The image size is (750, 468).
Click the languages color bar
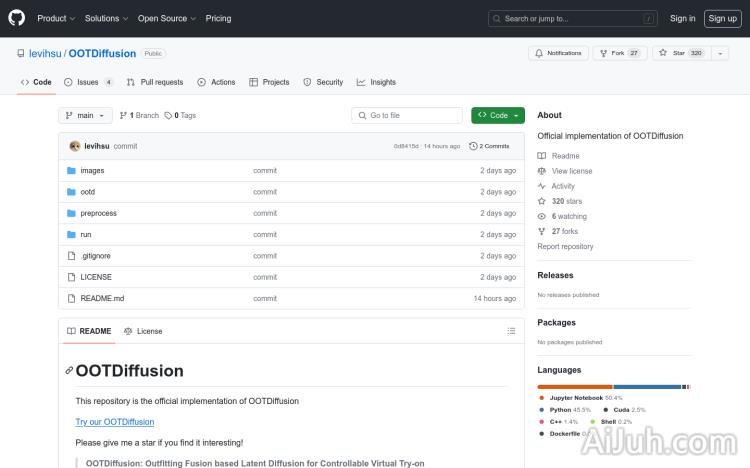tap(613, 386)
